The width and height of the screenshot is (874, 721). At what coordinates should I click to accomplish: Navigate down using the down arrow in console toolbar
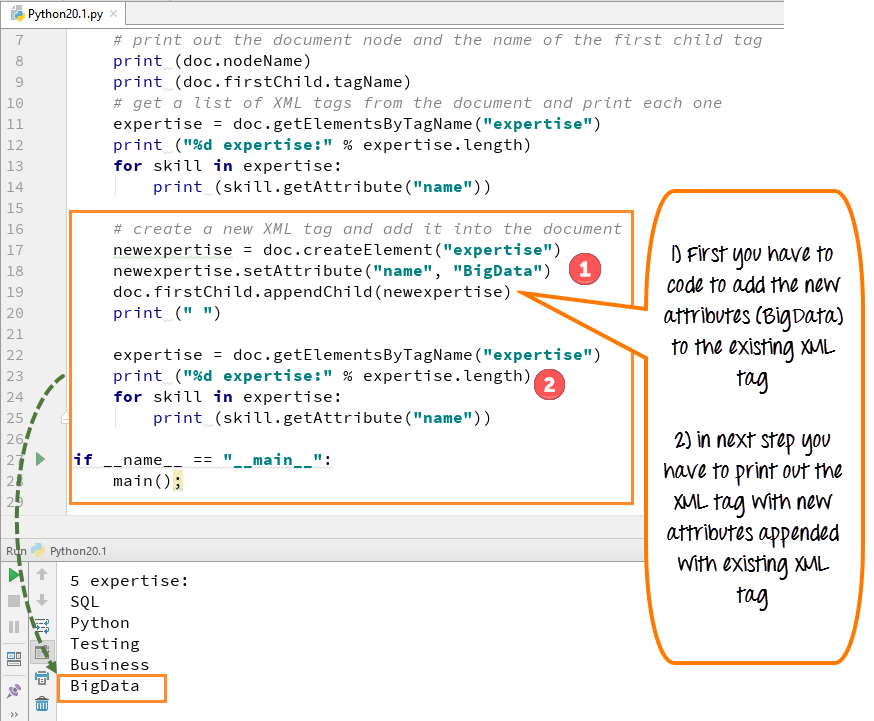(x=41, y=600)
